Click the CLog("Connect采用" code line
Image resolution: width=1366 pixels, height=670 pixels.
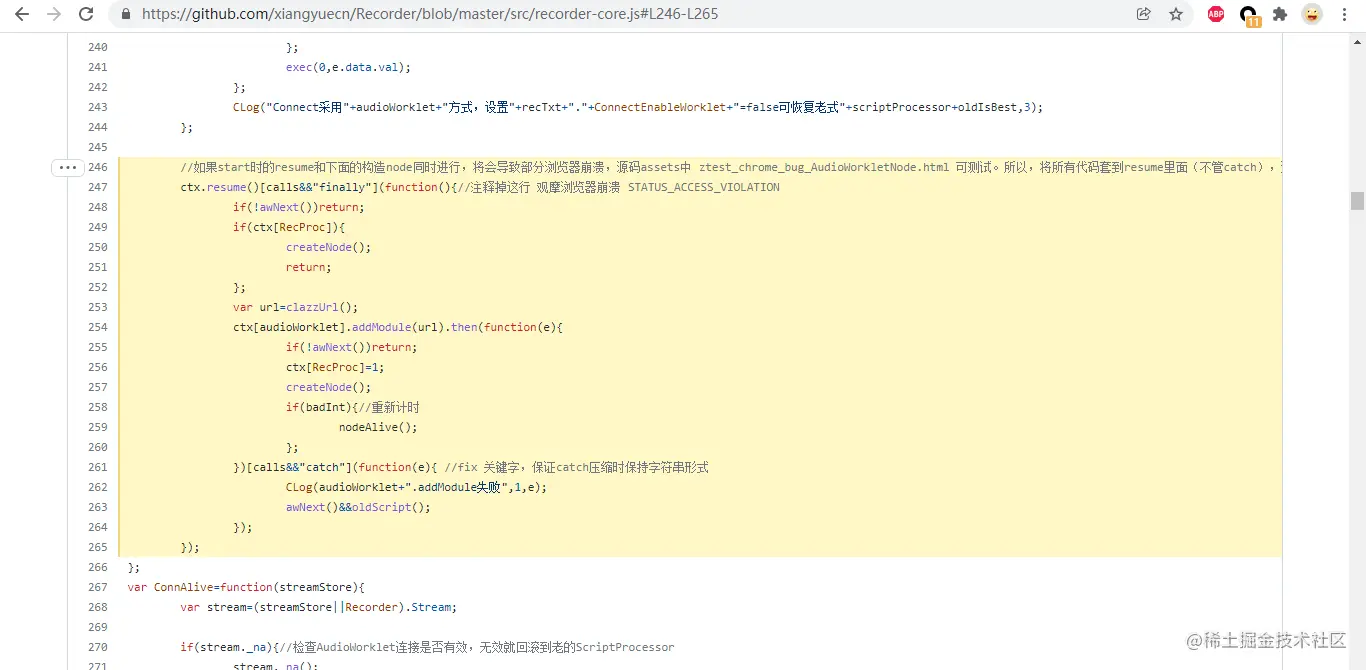click(638, 107)
